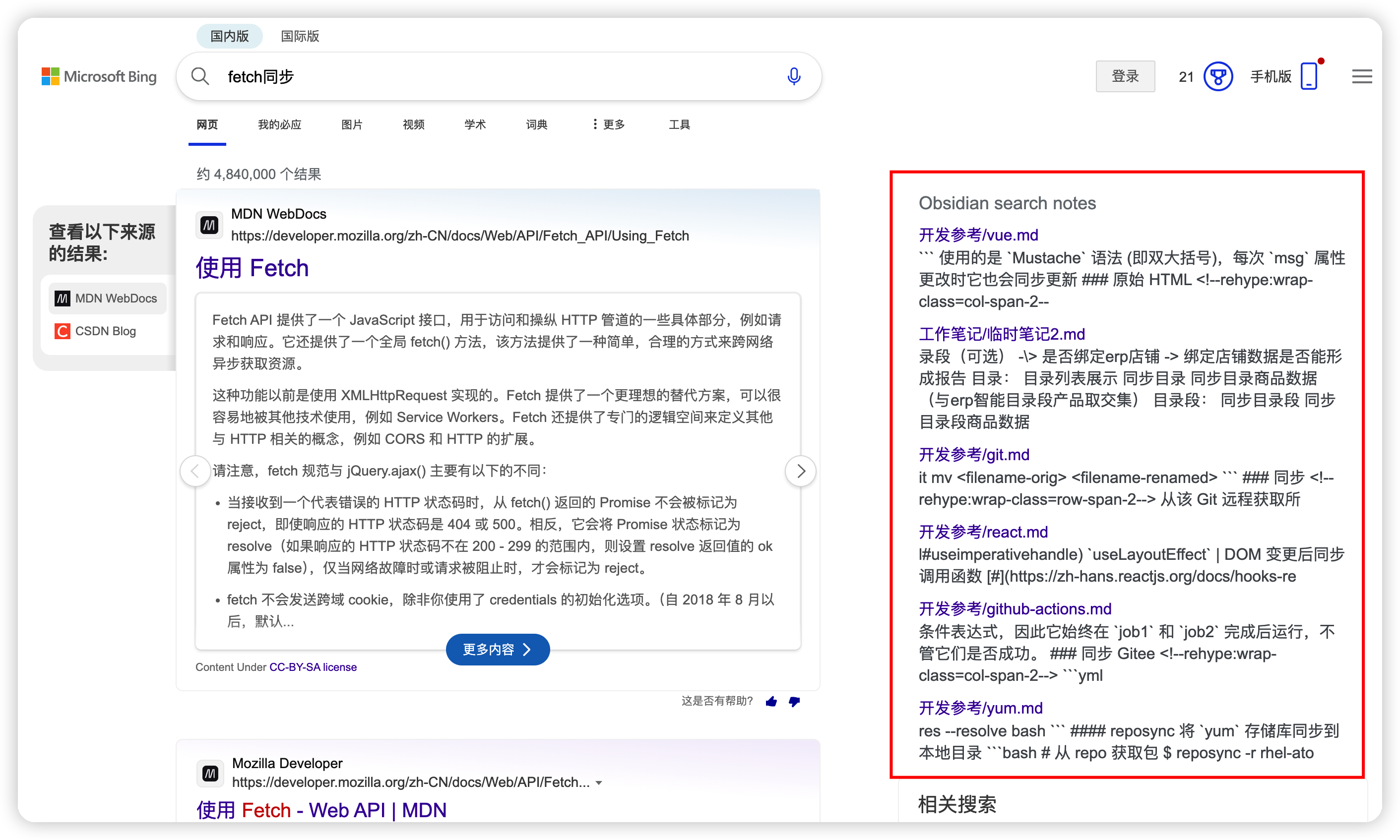Viewport: 1400px width, 840px height.
Task: Switch to the 图片 tab
Action: click(x=352, y=124)
